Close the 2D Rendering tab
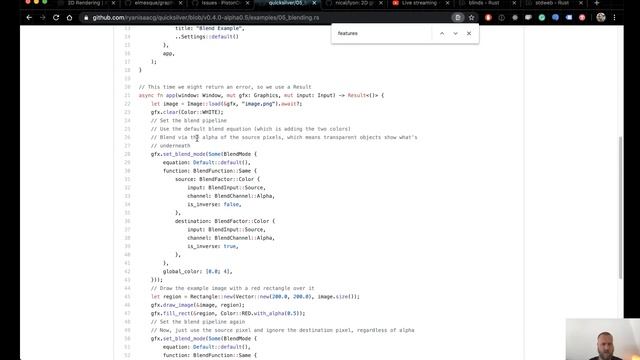640x360 pixels. tap(113, 3)
